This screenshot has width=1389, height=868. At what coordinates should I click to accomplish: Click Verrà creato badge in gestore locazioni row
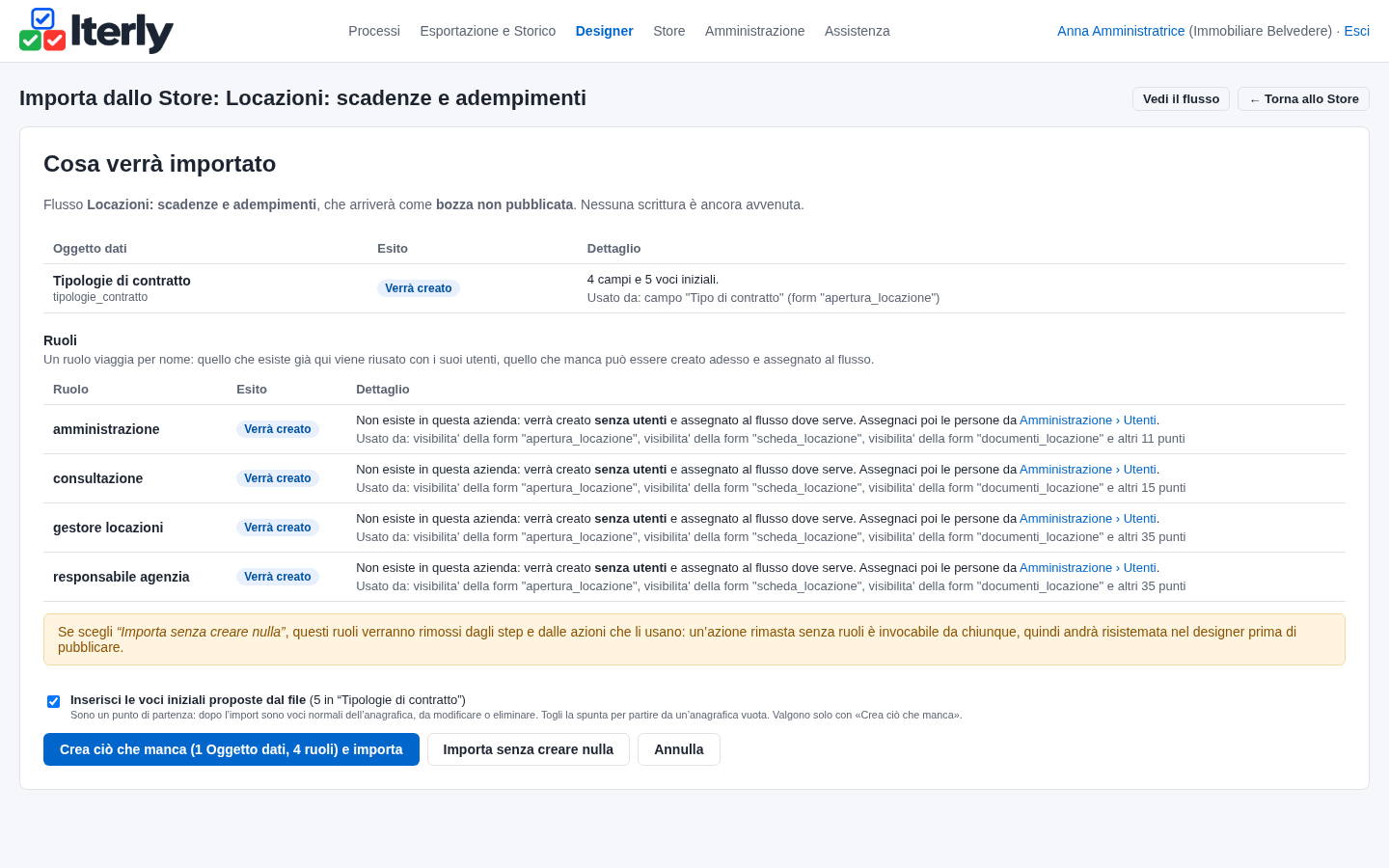click(278, 528)
